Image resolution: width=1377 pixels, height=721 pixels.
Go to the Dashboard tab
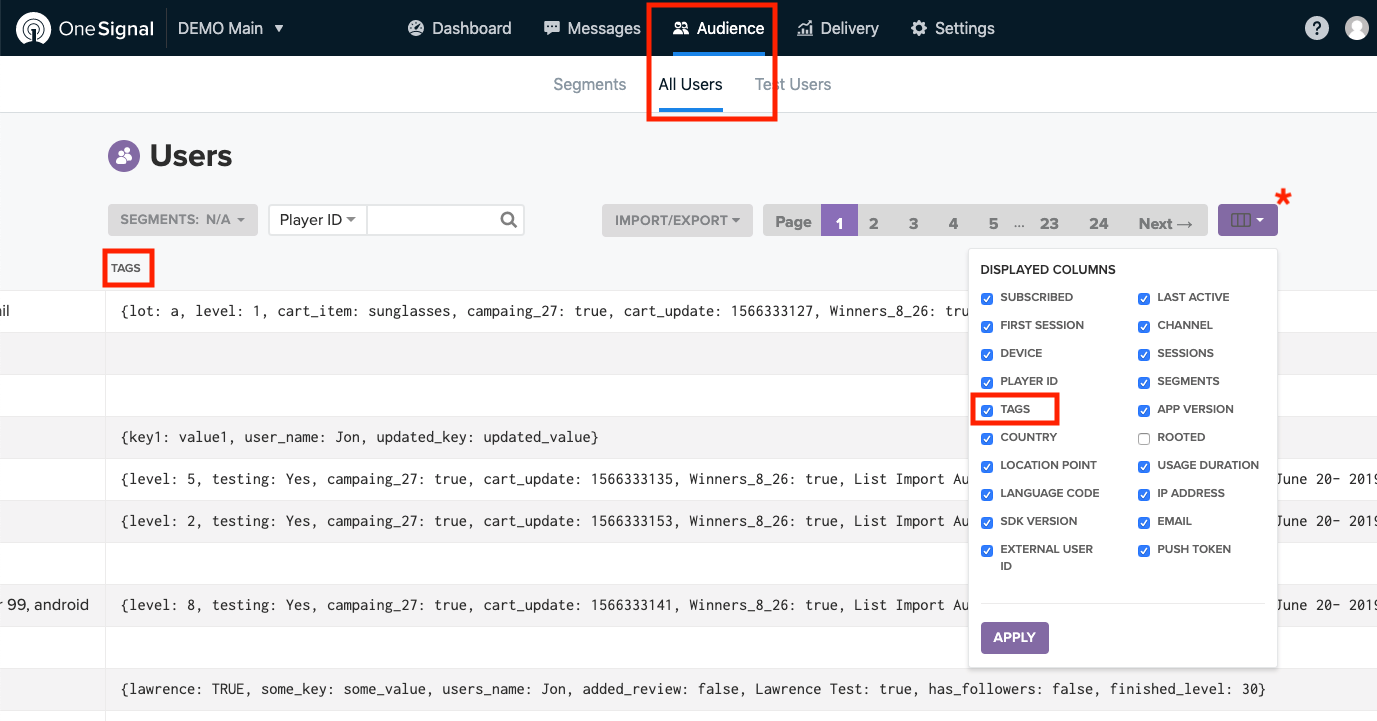tap(460, 28)
